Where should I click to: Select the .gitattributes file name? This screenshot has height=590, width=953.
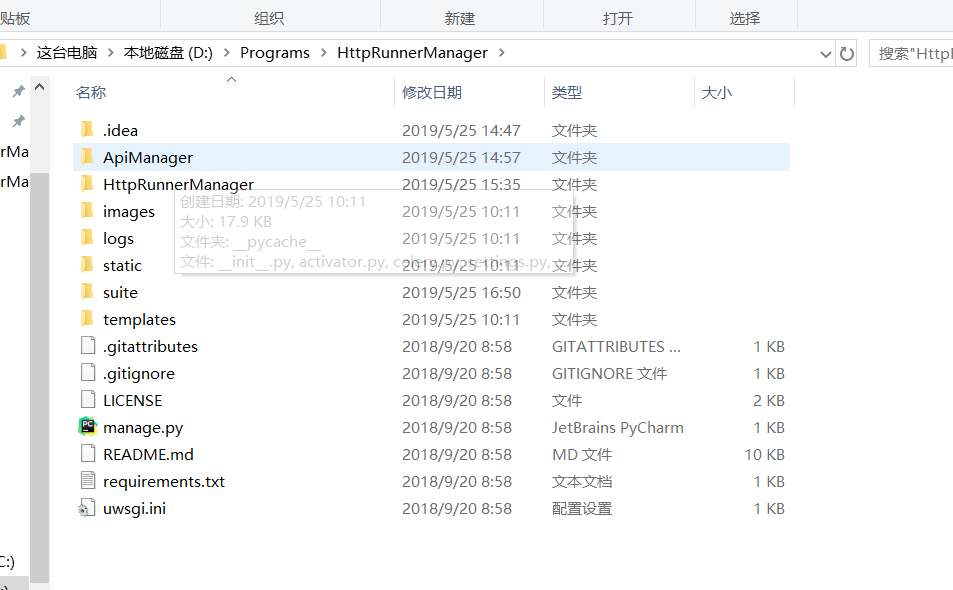click(150, 346)
